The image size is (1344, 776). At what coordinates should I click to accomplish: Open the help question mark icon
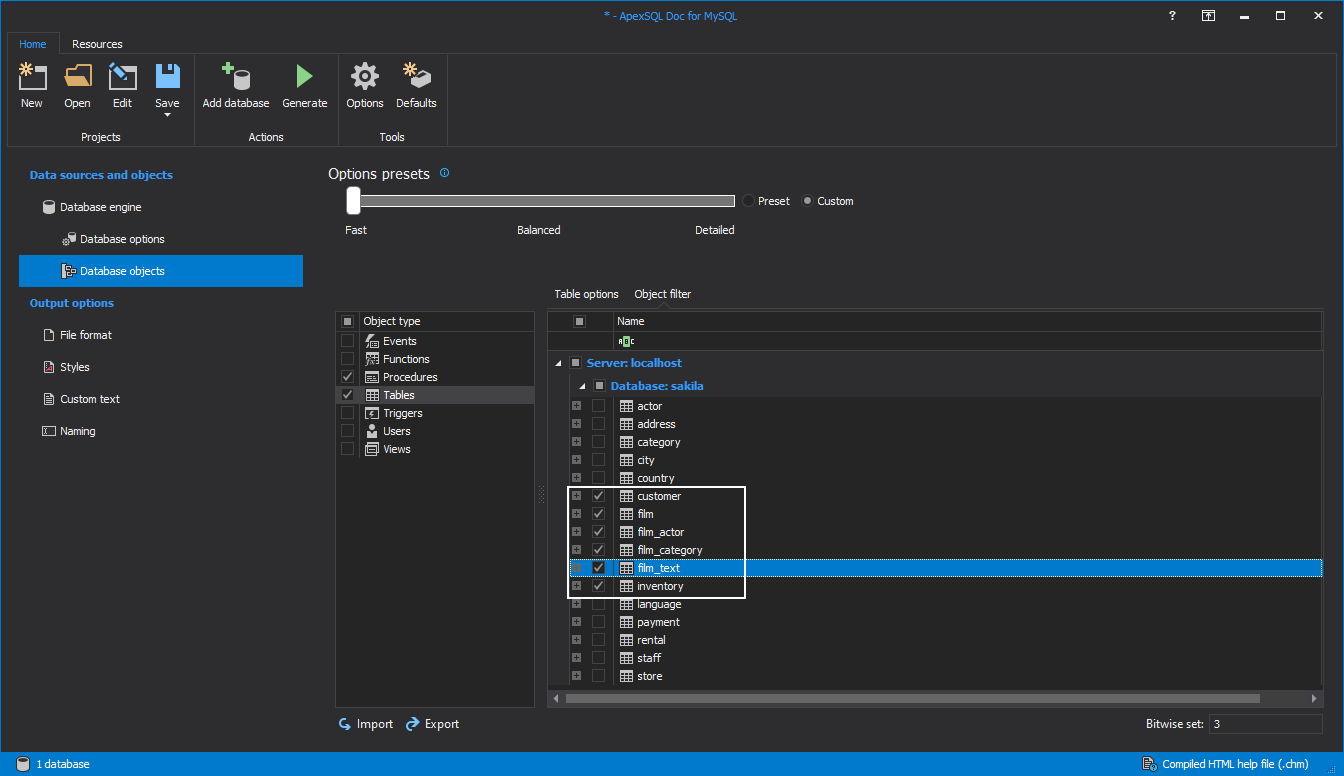pyautogui.click(x=1173, y=16)
